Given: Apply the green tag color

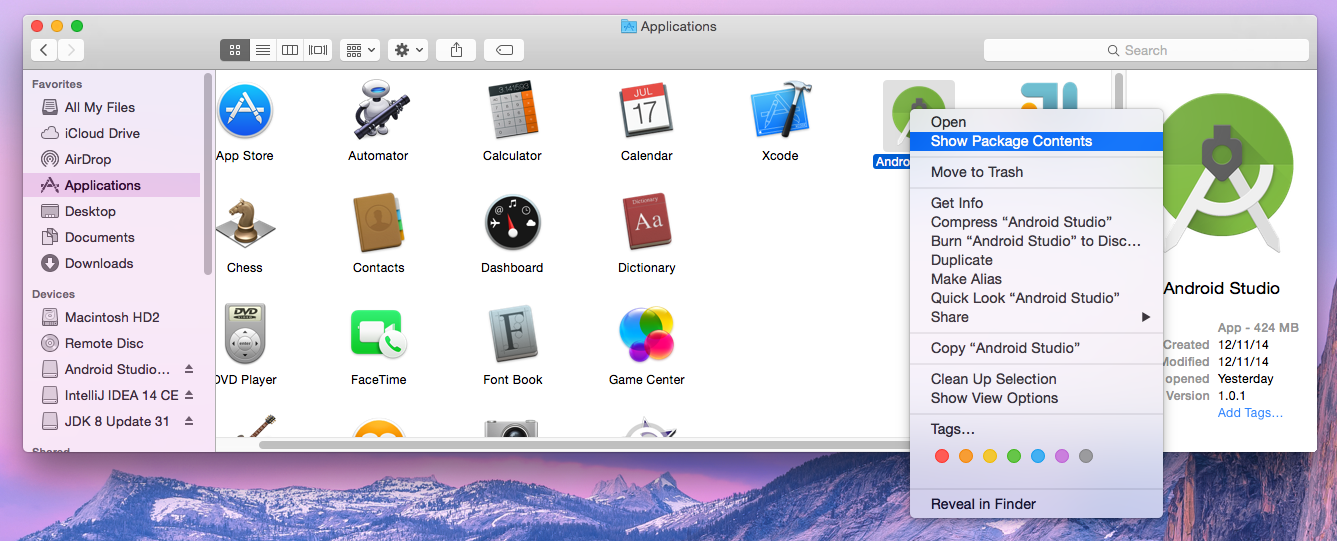Looking at the screenshot, I should (x=1014, y=456).
